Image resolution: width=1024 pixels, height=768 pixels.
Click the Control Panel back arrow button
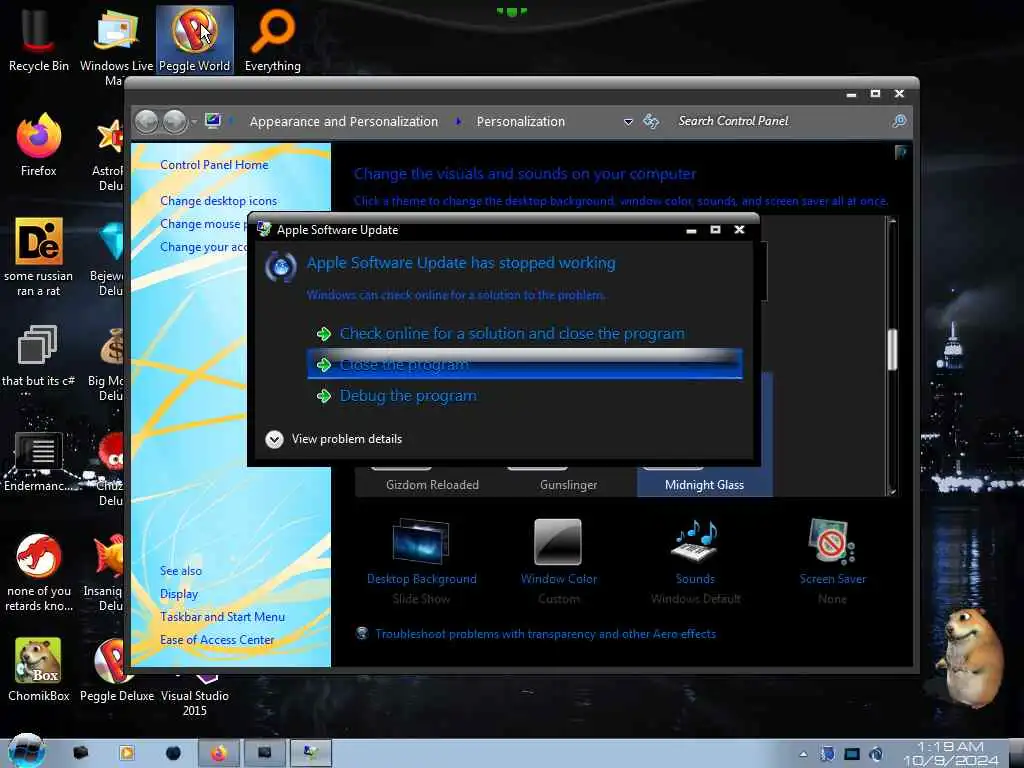coord(146,121)
